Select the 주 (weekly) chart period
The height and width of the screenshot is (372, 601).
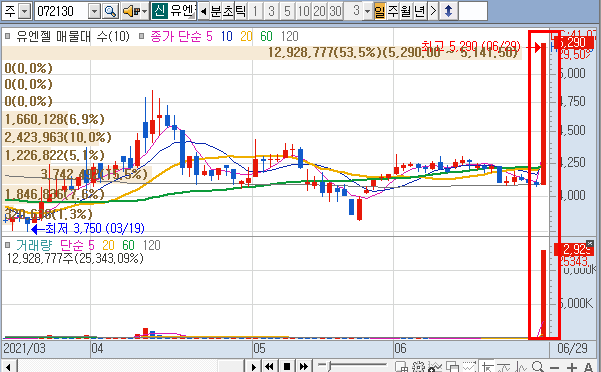[x=393, y=11]
